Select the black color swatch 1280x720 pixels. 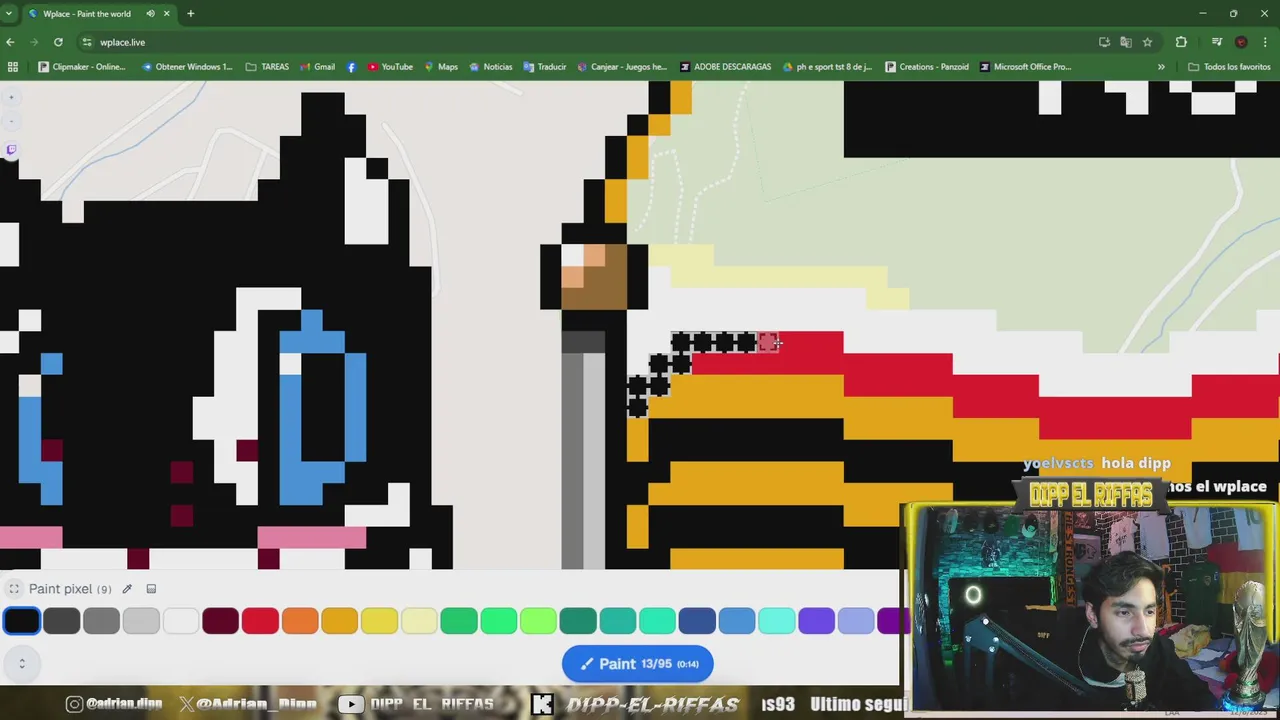point(22,621)
